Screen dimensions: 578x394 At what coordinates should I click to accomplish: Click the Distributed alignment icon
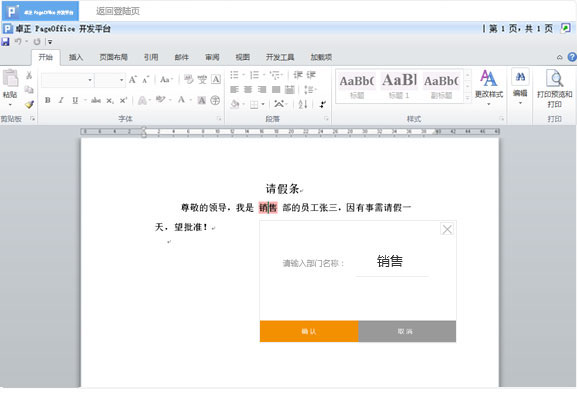point(290,90)
